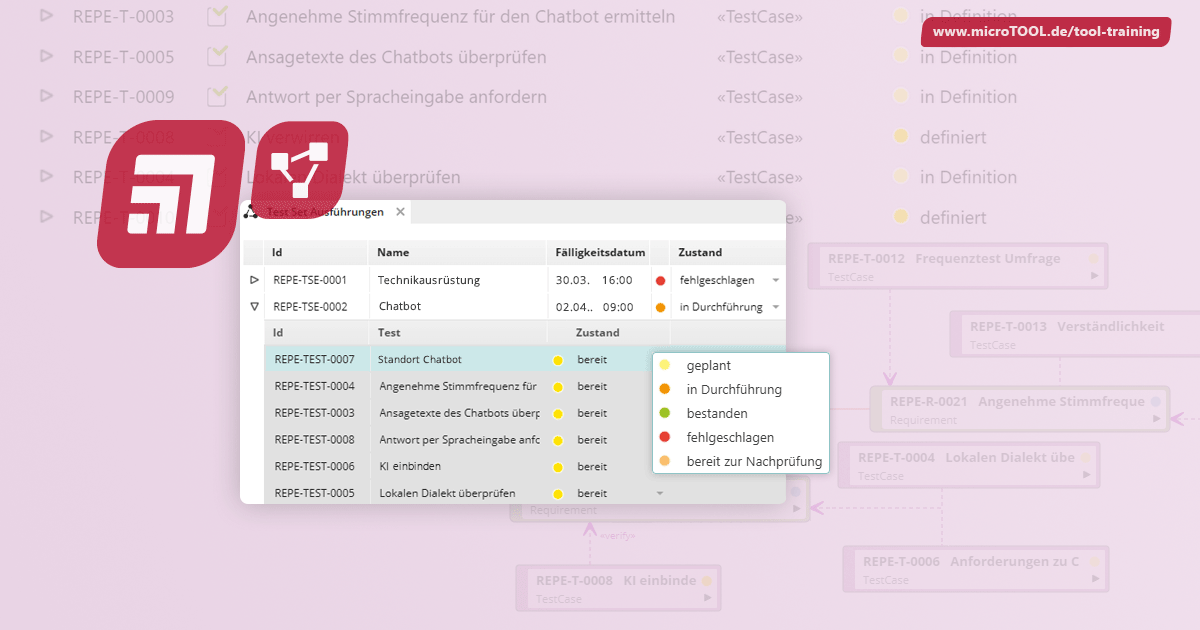1200x630 pixels.
Task: Open the state dropdown of the Chatbot row
Action: (776, 308)
